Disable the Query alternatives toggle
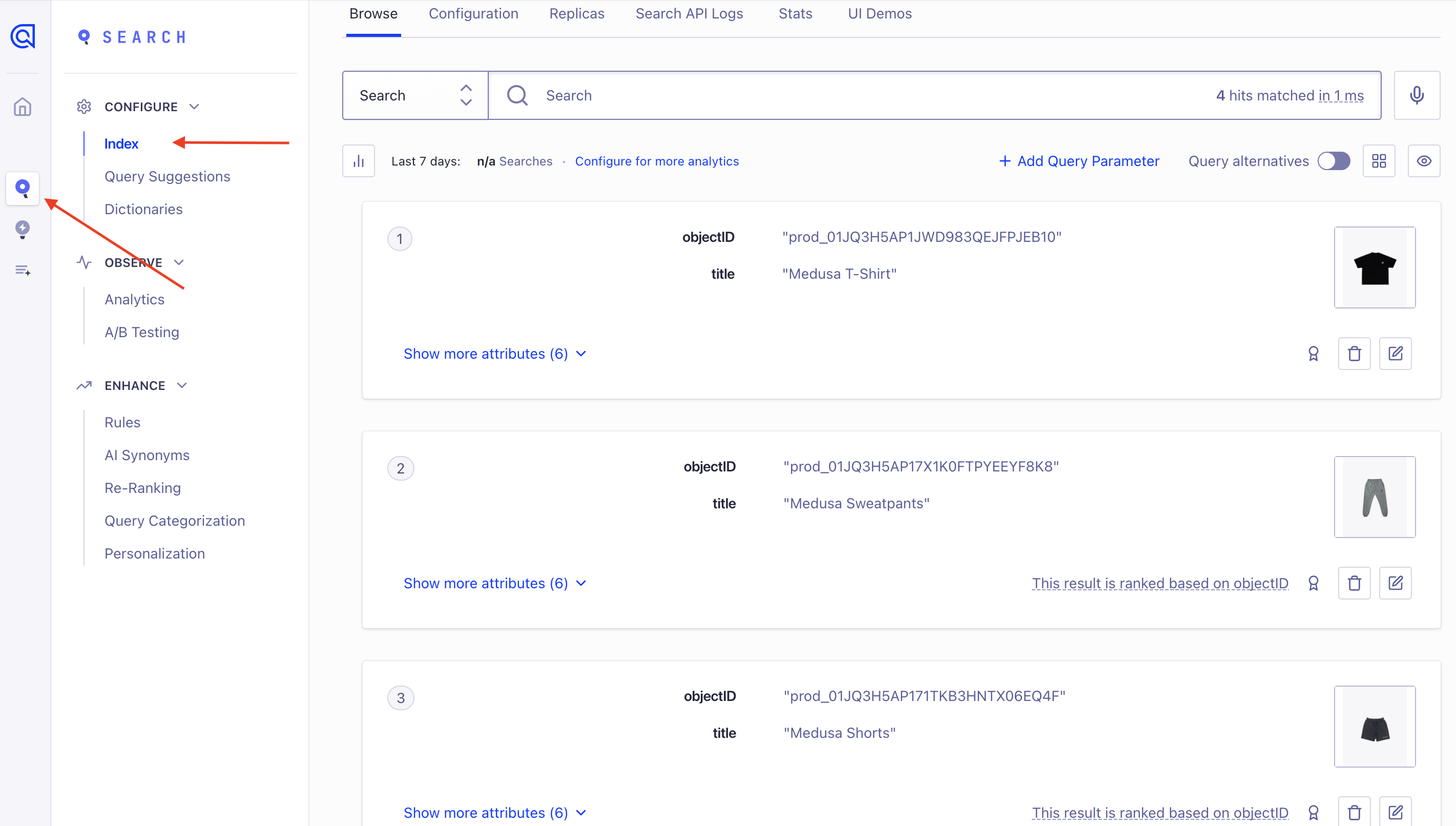The image size is (1456, 826). (1334, 160)
